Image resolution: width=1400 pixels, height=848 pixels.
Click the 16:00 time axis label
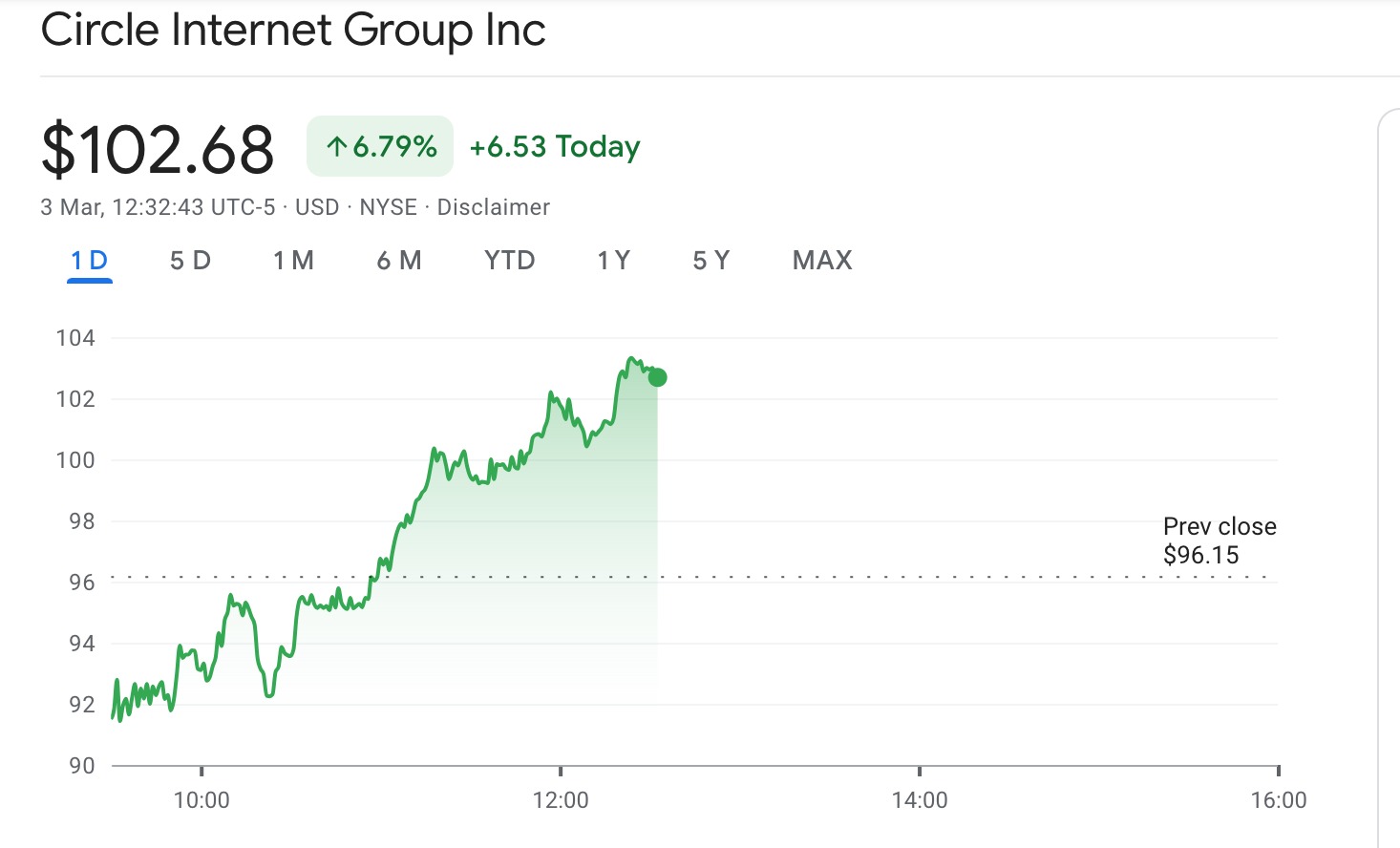pyautogui.click(x=1278, y=800)
